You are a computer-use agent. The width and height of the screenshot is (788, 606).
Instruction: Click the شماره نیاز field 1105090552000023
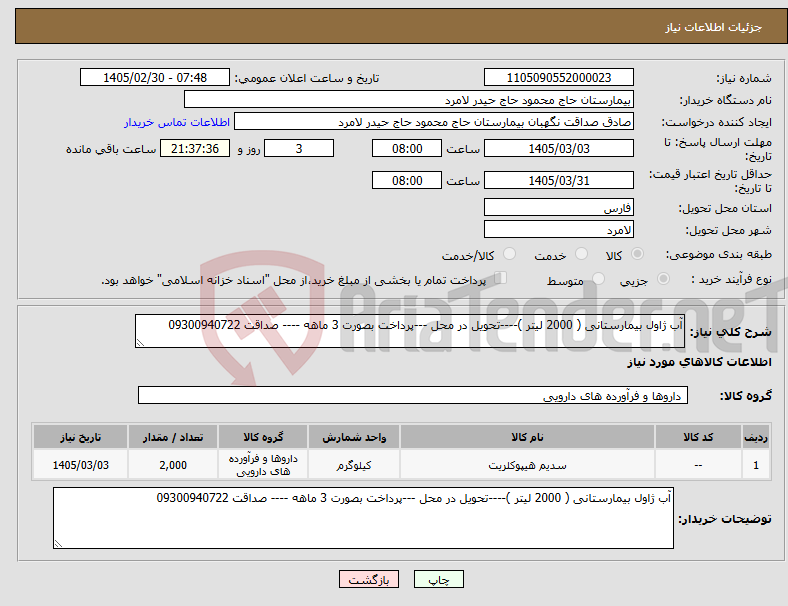pyautogui.click(x=559, y=77)
